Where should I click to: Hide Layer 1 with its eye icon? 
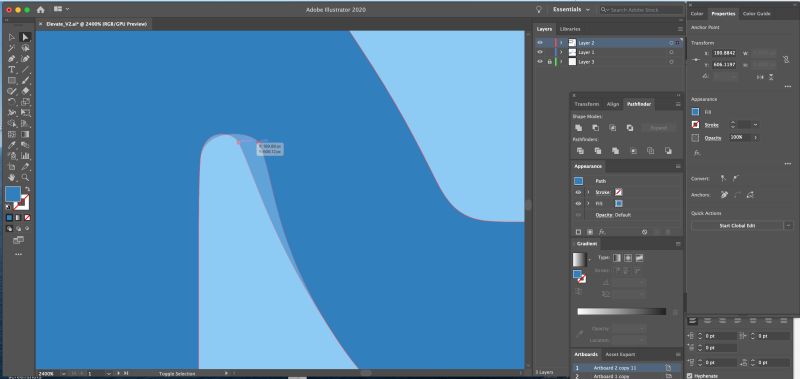point(540,52)
